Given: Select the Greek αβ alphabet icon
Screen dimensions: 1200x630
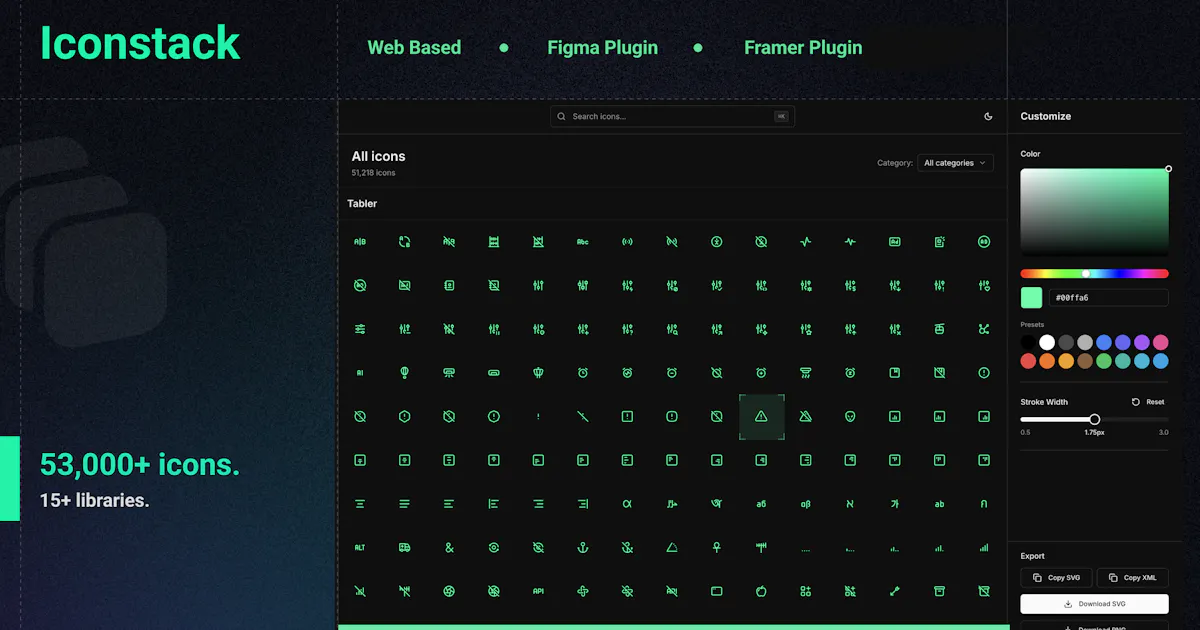Looking at the screenshot, I should pos(805,504).
